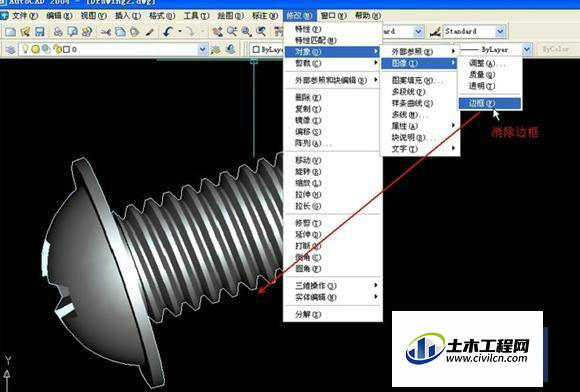Choose 图案填充(H)... in object submenu
Viewport: 580px width, 392px height.
(x=420, y=80)
